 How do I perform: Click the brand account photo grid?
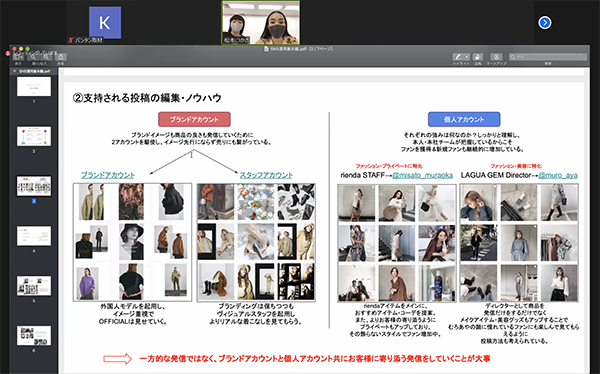click(132, 242)
